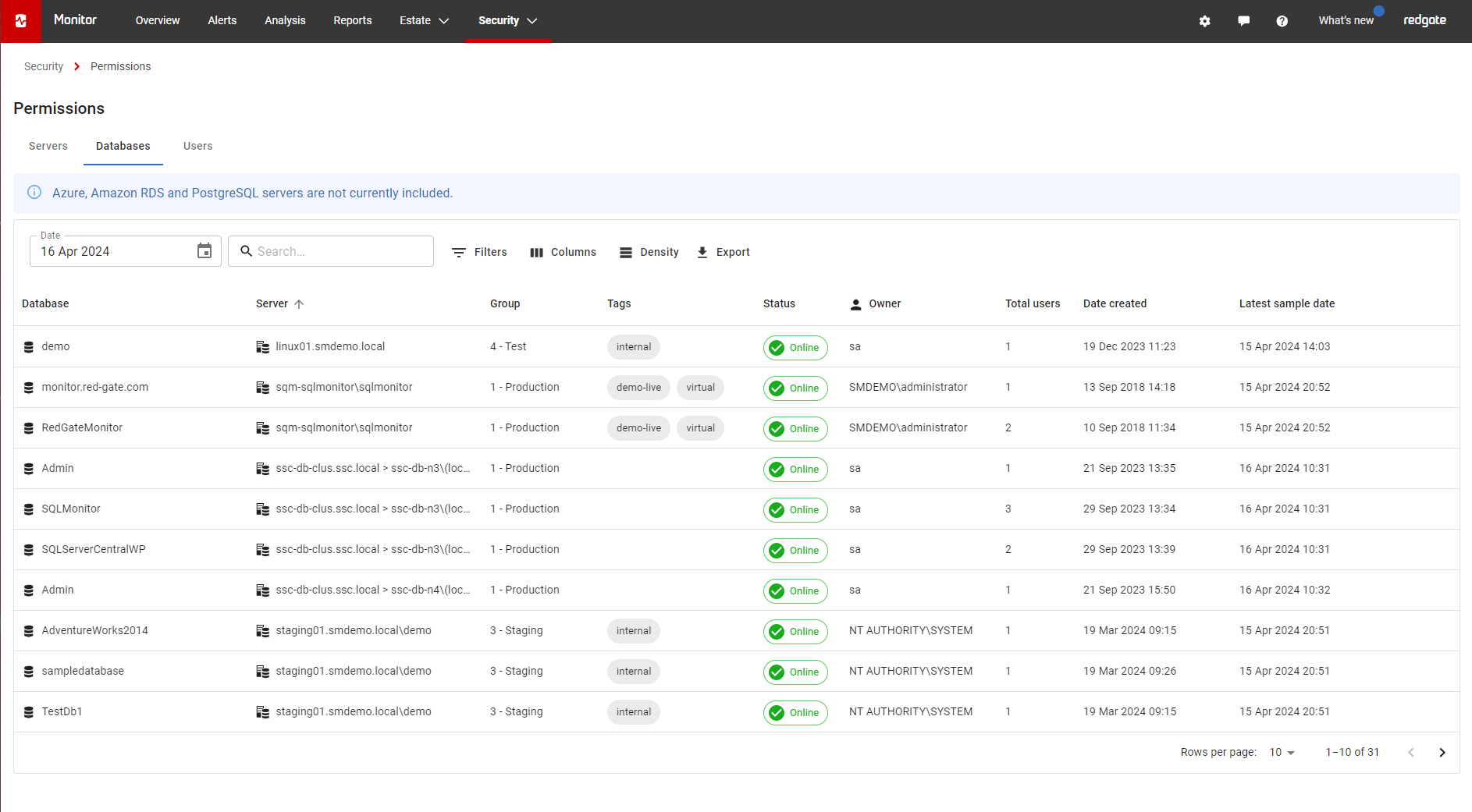The width and height of the screenshot is (1472, 812).
Task: Open the Alerts page
Action: coord(222,21)
